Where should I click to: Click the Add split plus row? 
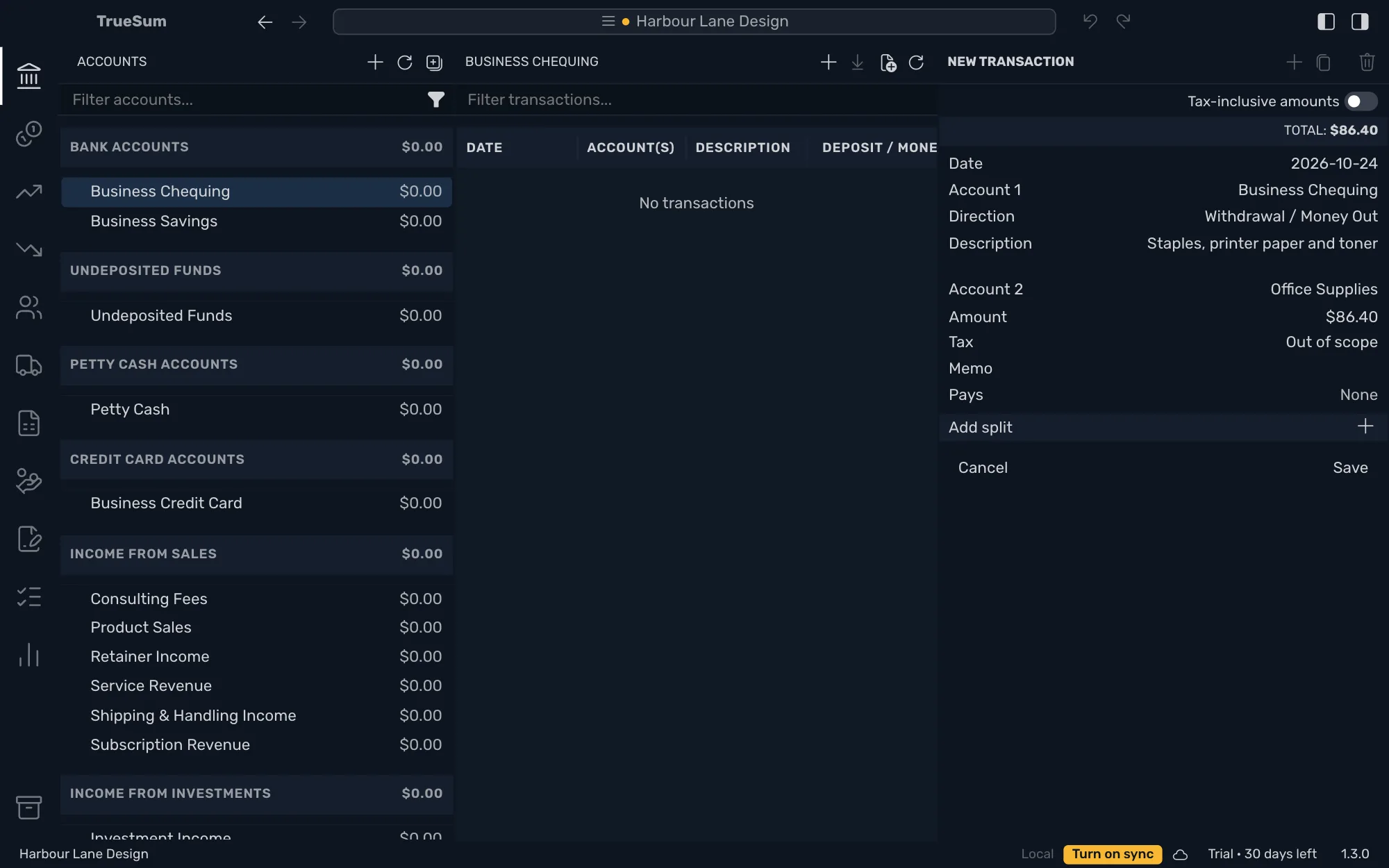1163,428
